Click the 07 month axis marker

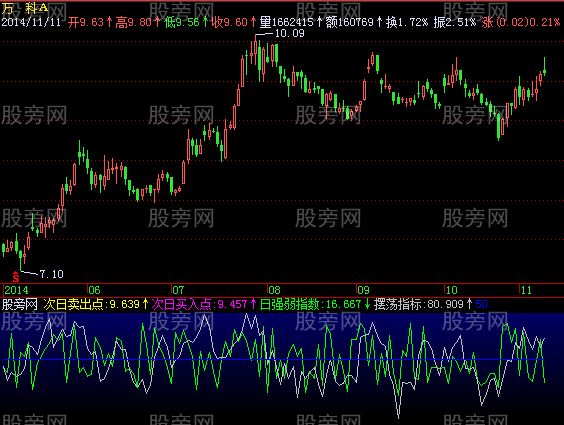178,290
